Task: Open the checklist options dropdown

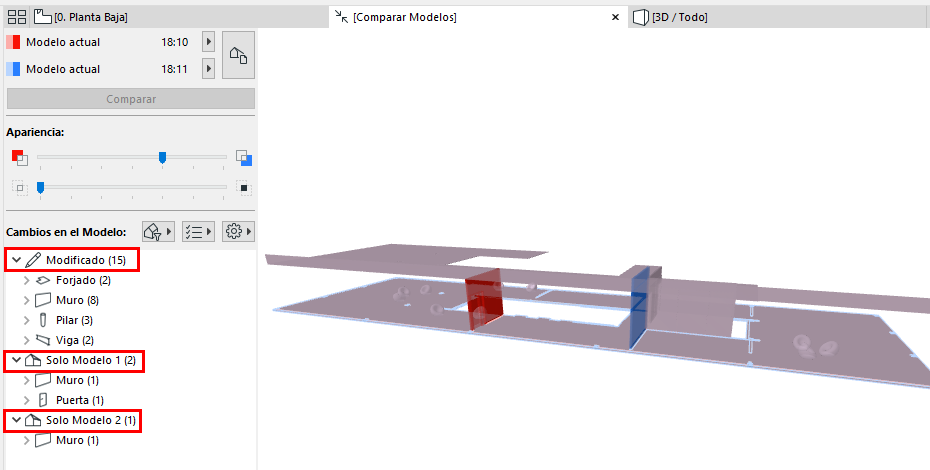Action: point(198,231)
